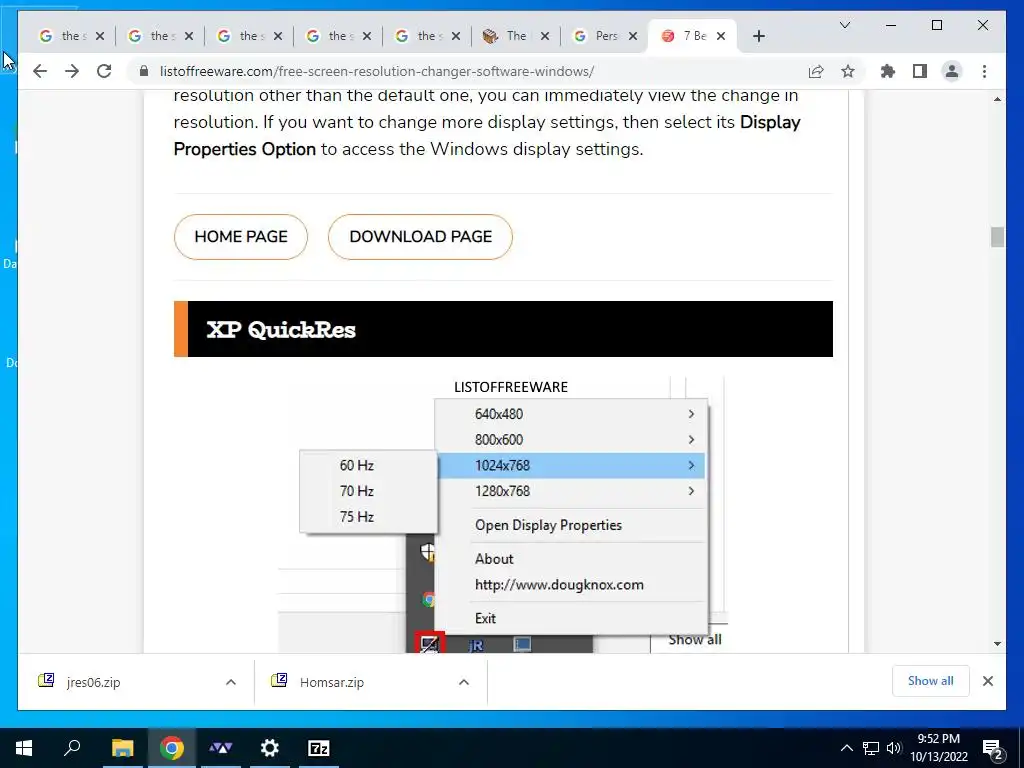Open the purple triangles app on taskbar
Viewport: 1024px width, 768px height.
(x=221, y=748)
